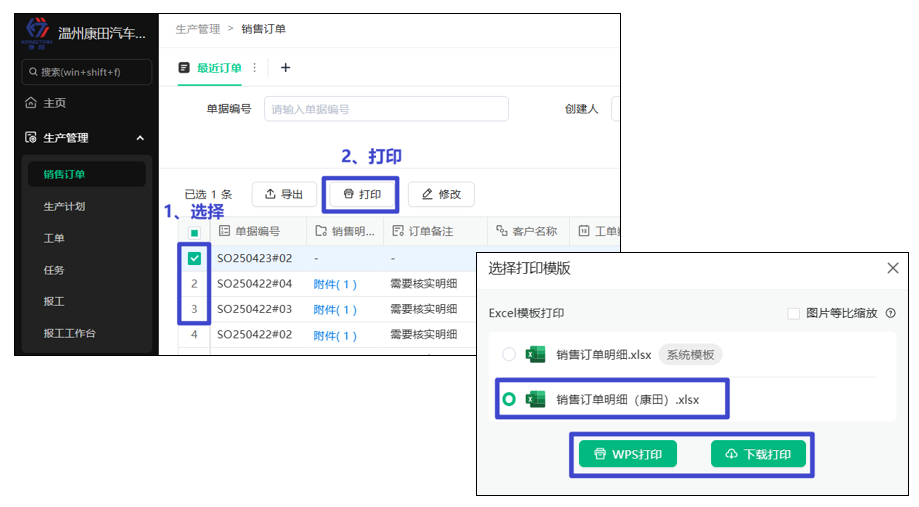Click the home icon beside 主页

click(x=31, y=103)
